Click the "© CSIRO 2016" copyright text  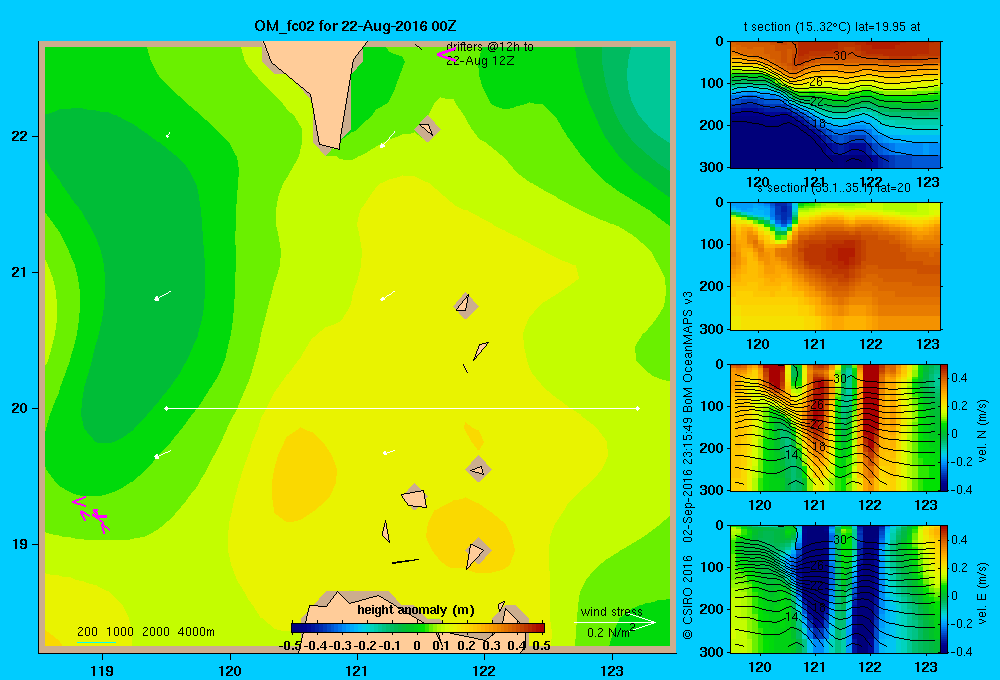pos(688,598)
